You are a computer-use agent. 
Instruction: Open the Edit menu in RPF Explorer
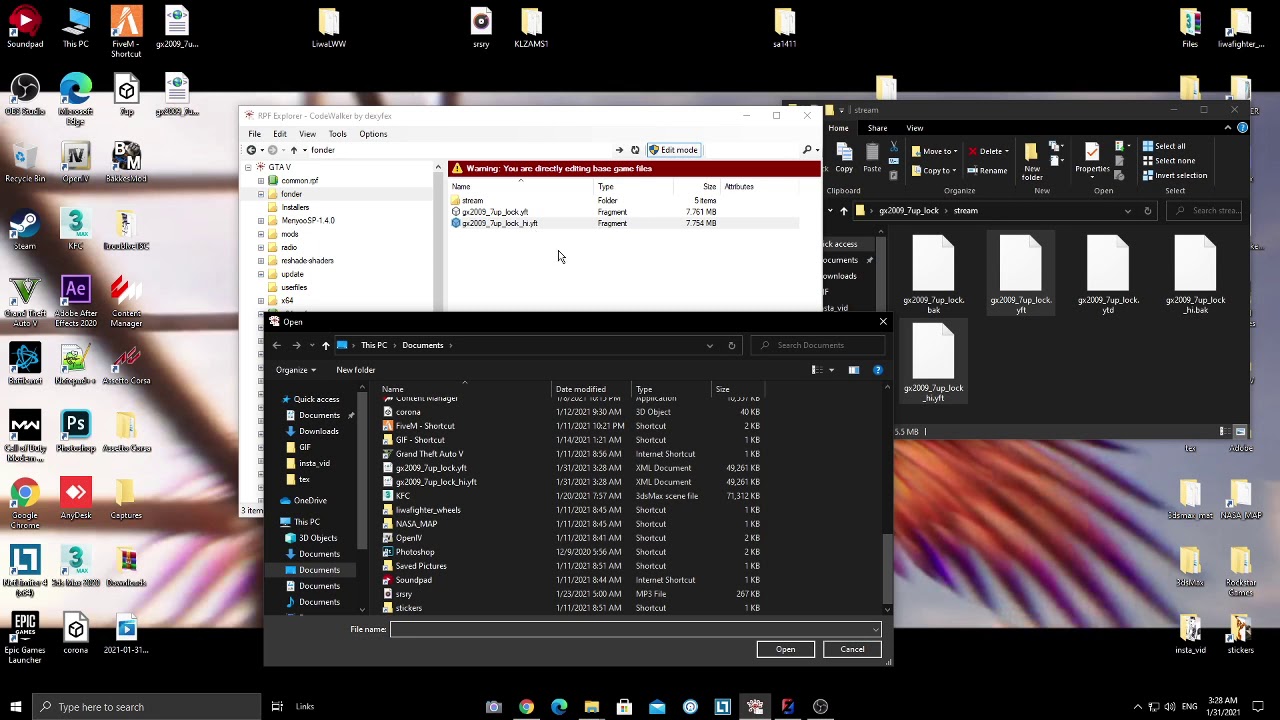(280, 134)
